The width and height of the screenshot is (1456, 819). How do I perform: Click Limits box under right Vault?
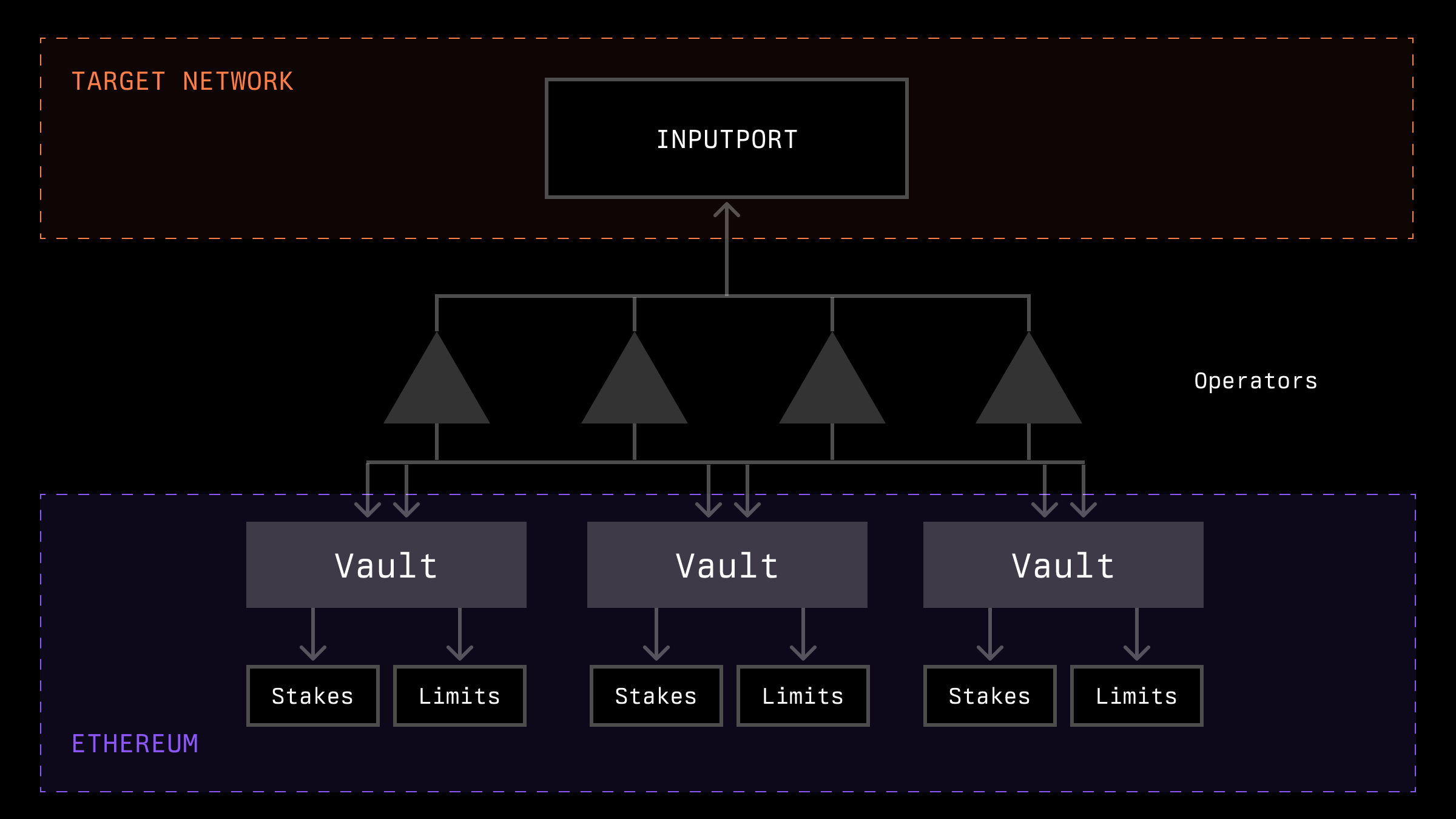click(1136, 696)
